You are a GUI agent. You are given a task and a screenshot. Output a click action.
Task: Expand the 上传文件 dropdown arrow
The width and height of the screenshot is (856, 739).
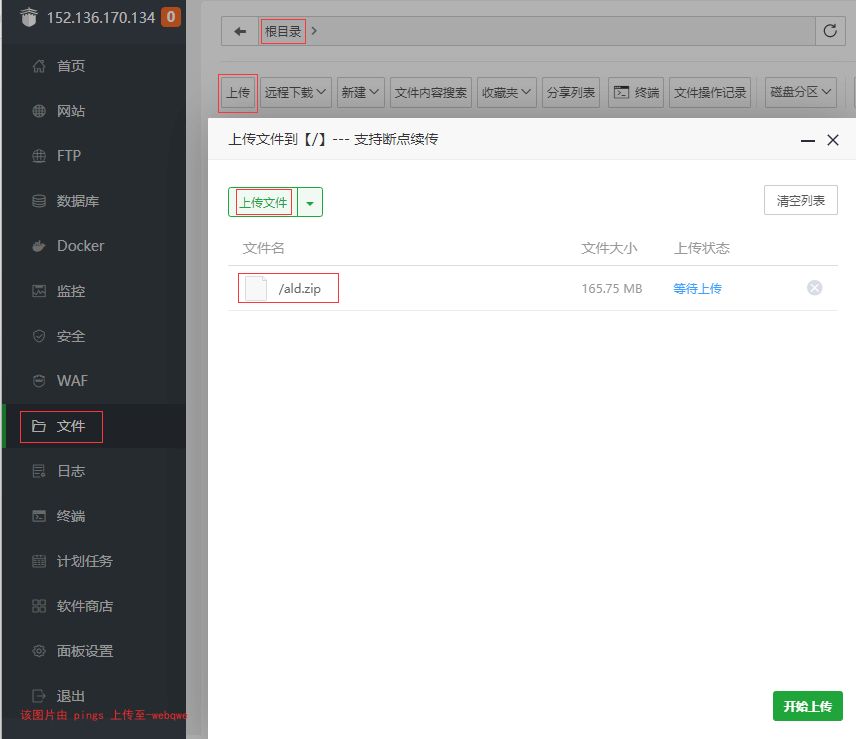[x=310, y=203]
